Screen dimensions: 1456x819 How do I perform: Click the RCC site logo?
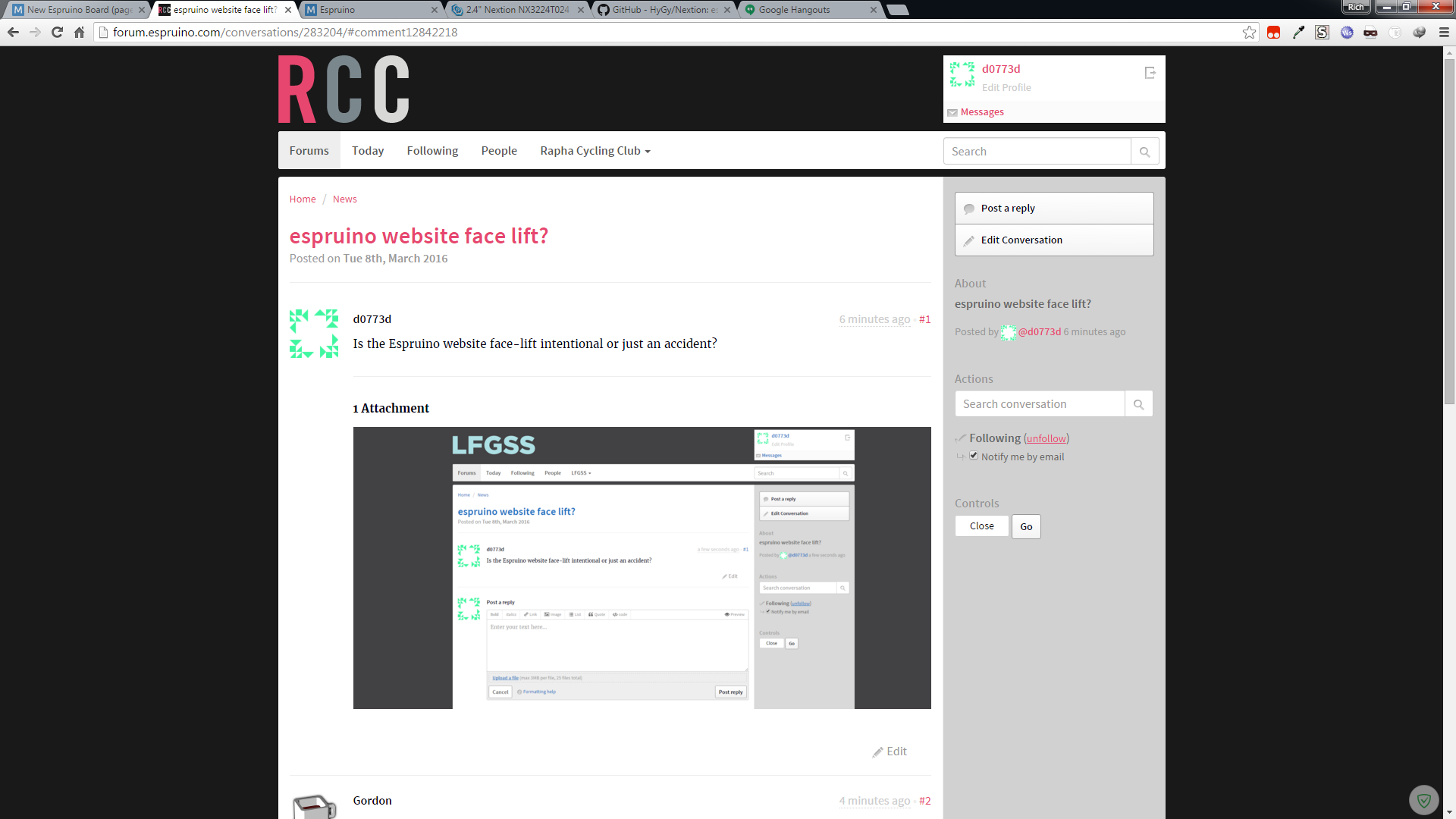coord(344,89)
